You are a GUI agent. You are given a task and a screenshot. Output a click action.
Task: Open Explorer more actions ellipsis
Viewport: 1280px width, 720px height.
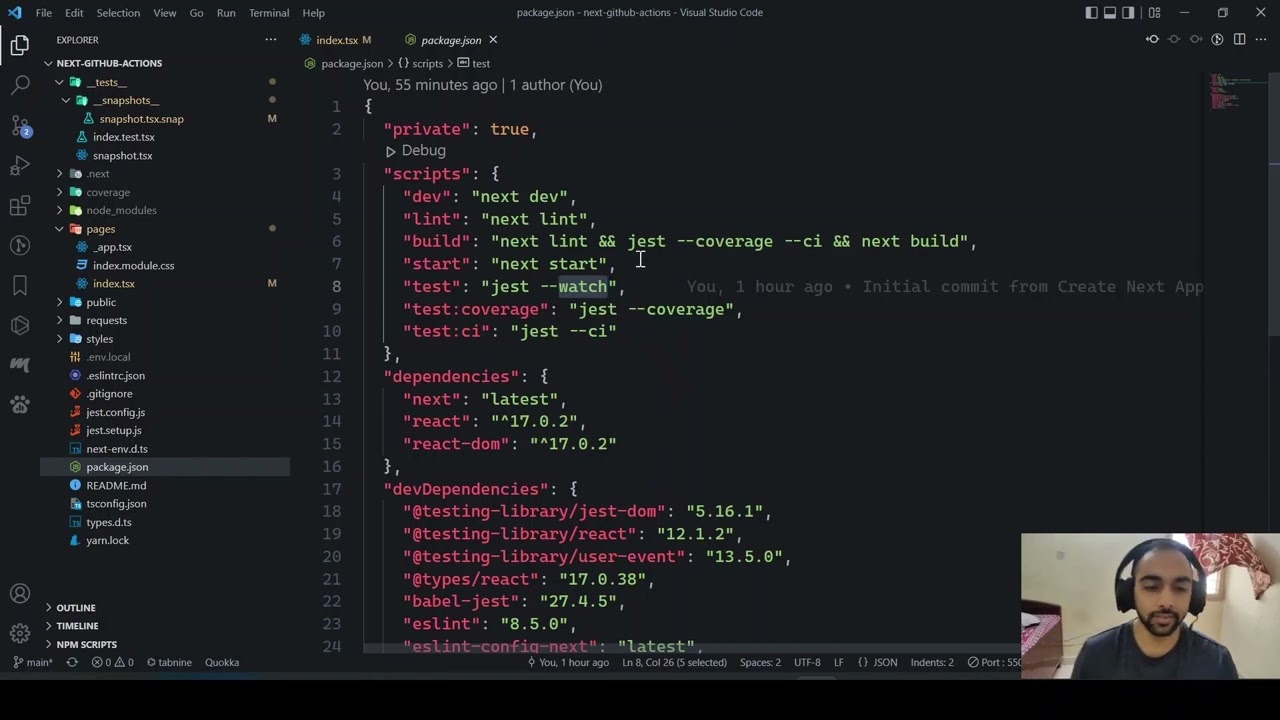pos(270,40)
